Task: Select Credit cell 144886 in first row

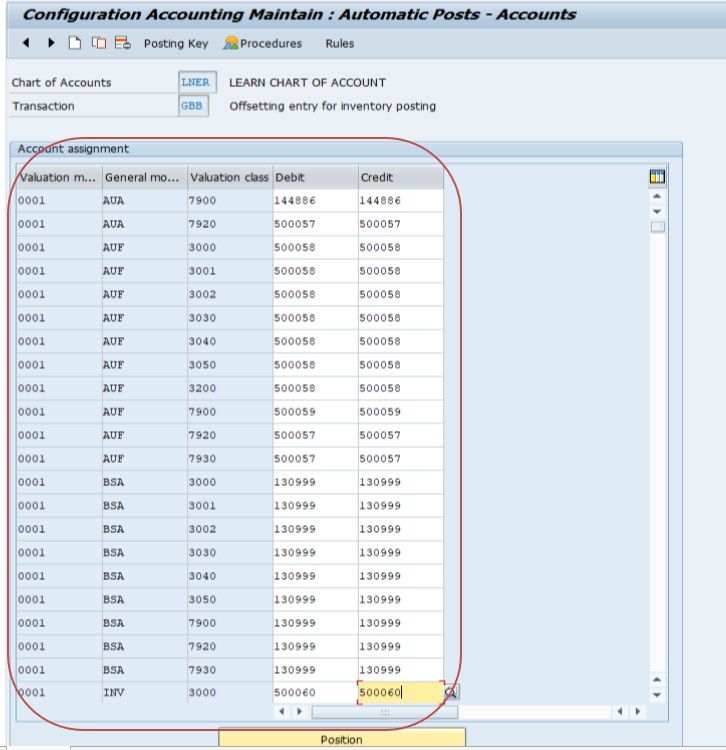Action: coord(401,200)
